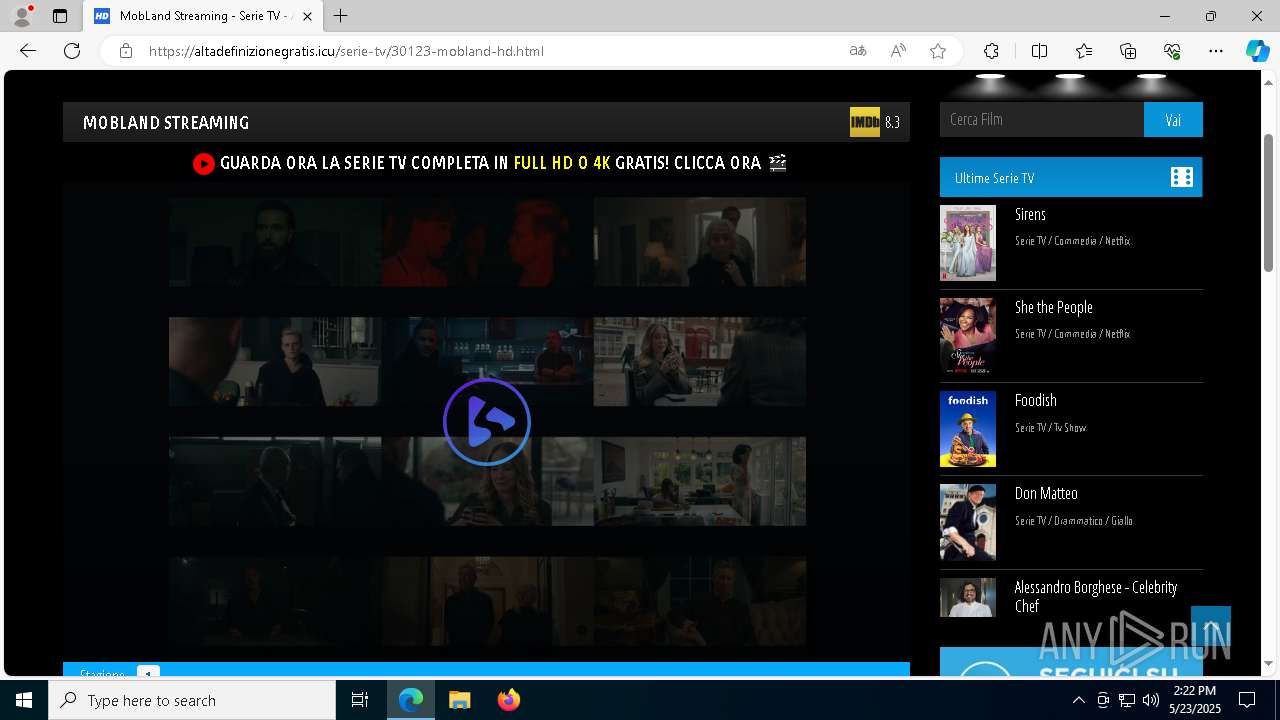Click the address bar URL

click(x=346, y=51)
